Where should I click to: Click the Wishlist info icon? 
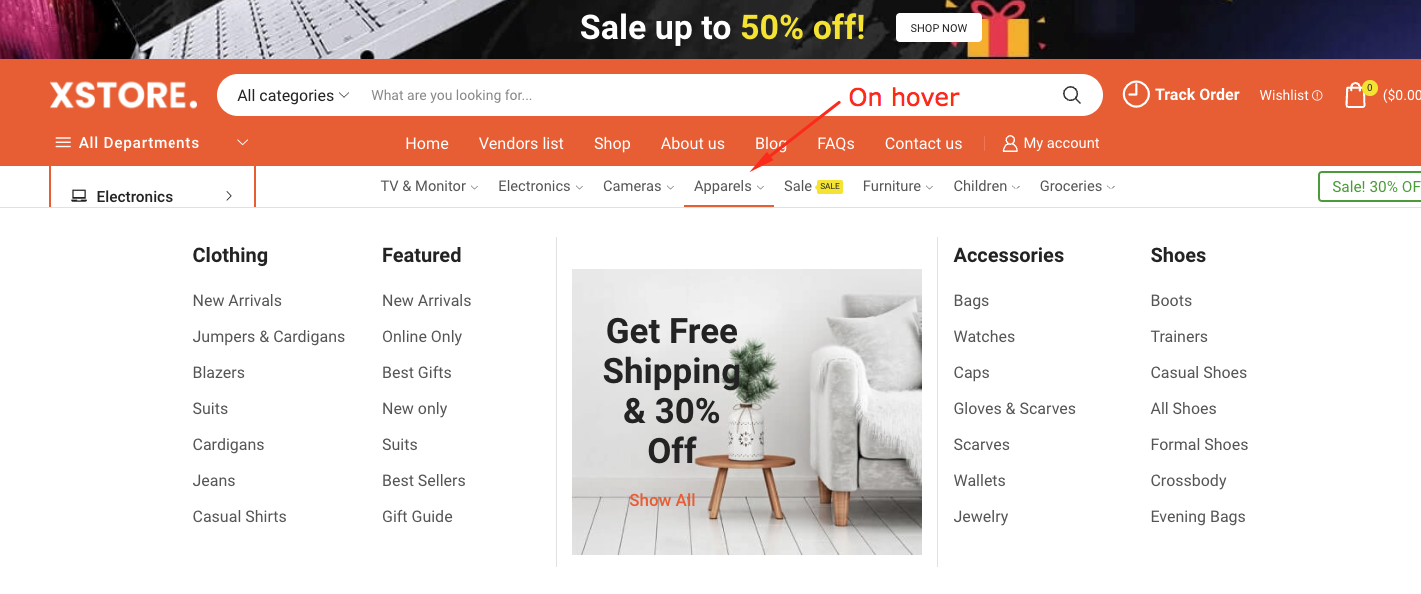pos(1317,96)
